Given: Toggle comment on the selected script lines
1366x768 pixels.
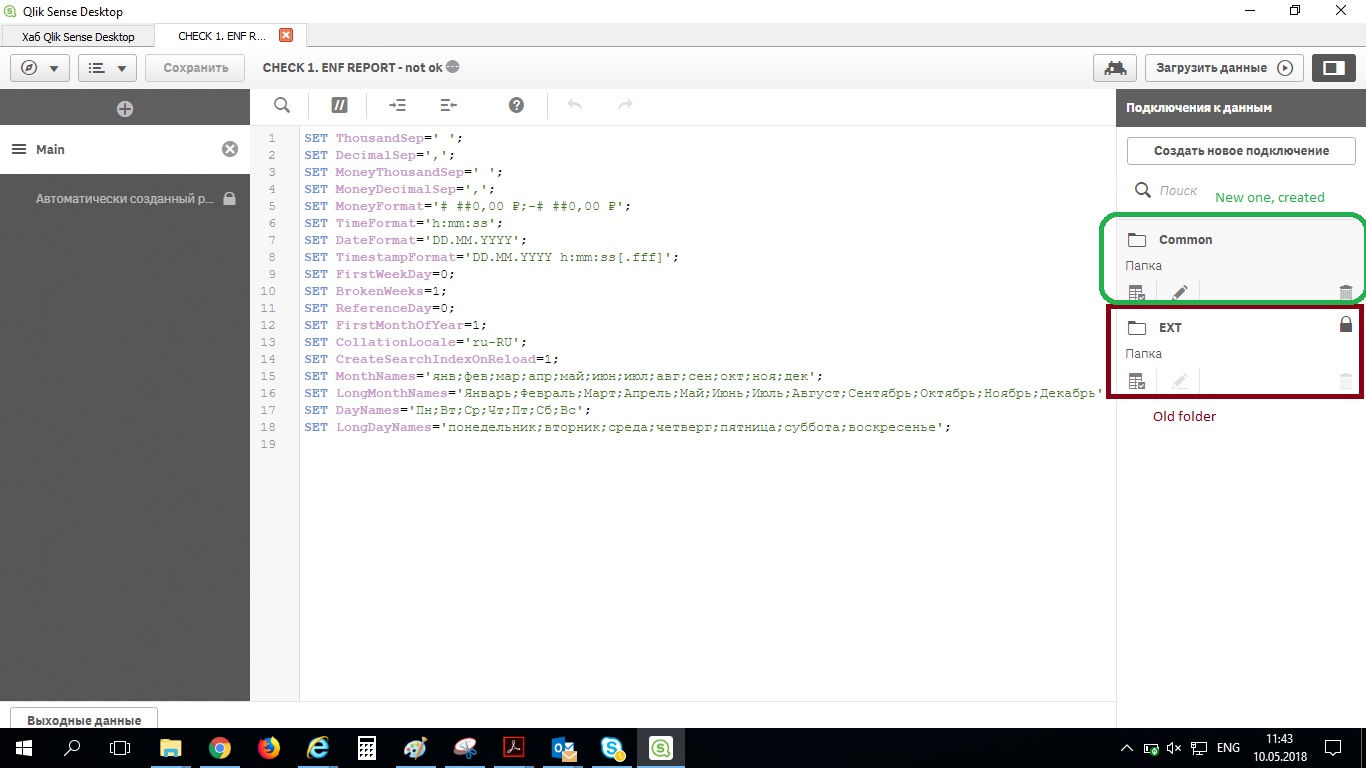Looking at the screenshot, I should click(x=339, y=105).
